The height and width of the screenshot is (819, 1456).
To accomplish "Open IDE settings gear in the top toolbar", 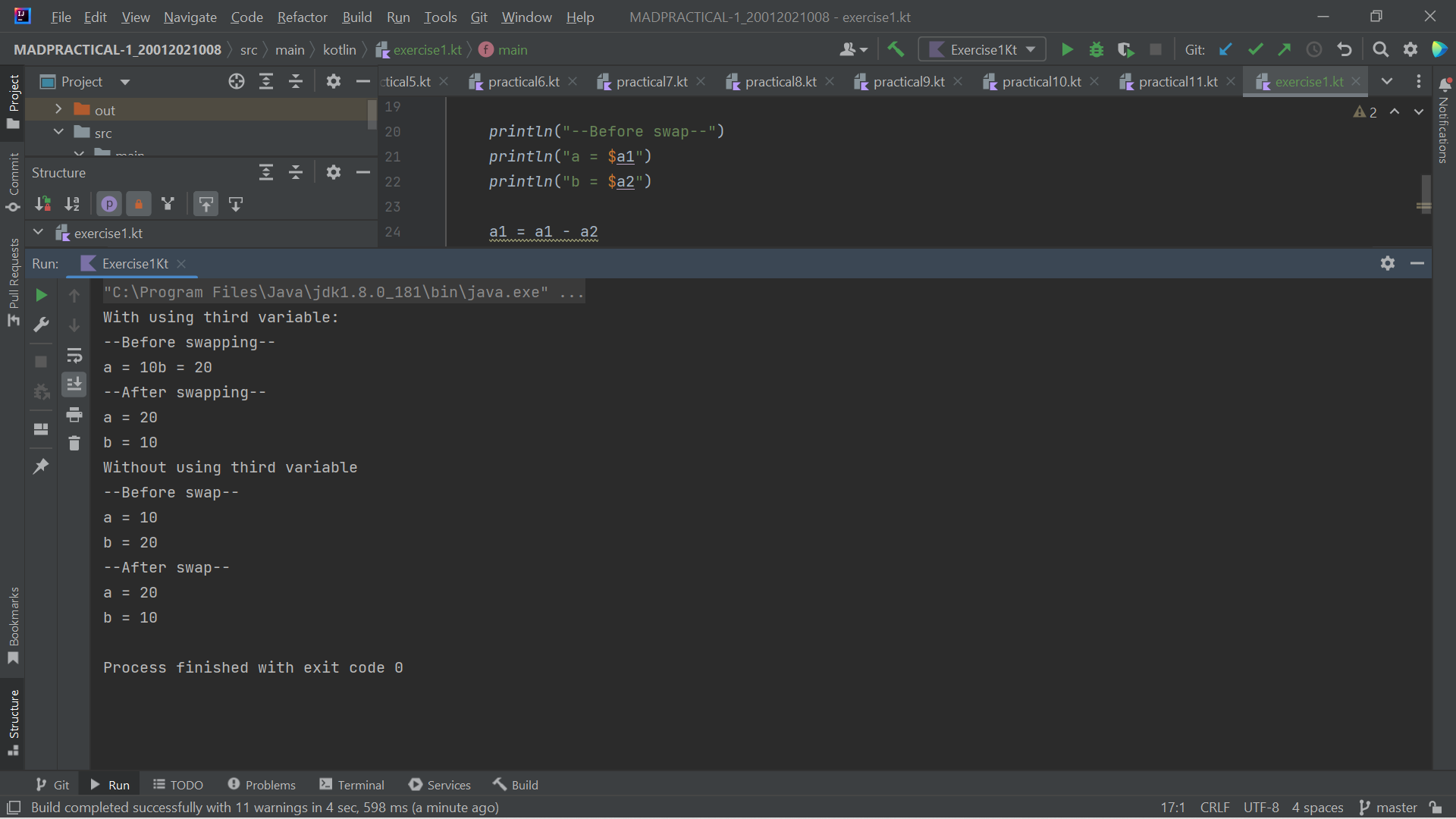I will pyautogui.click(x=1410, y=50).
